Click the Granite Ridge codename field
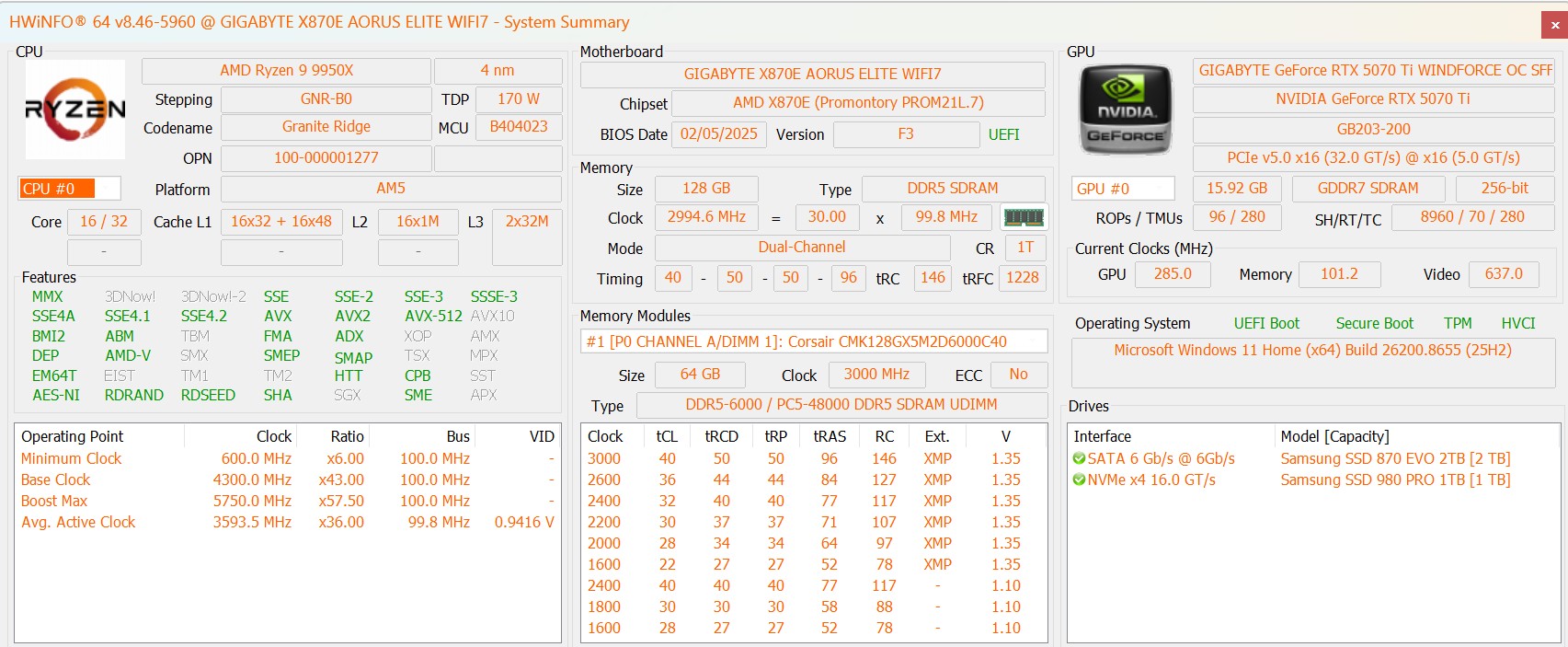 tap(326, 127)
